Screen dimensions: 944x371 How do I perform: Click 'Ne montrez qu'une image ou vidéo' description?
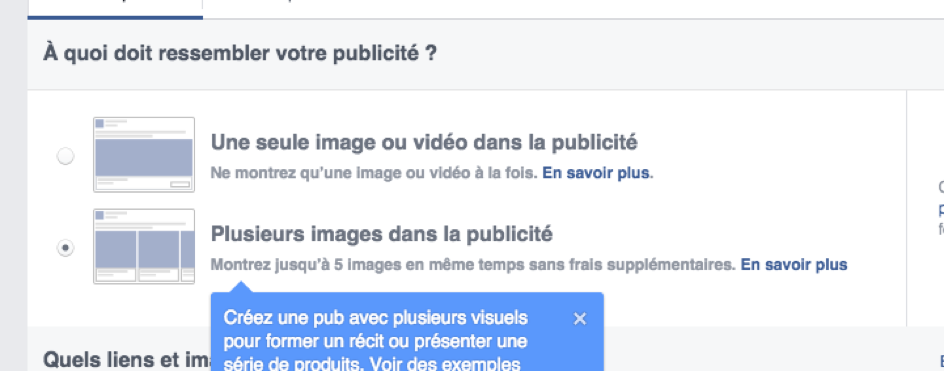[x=373, y=173]
